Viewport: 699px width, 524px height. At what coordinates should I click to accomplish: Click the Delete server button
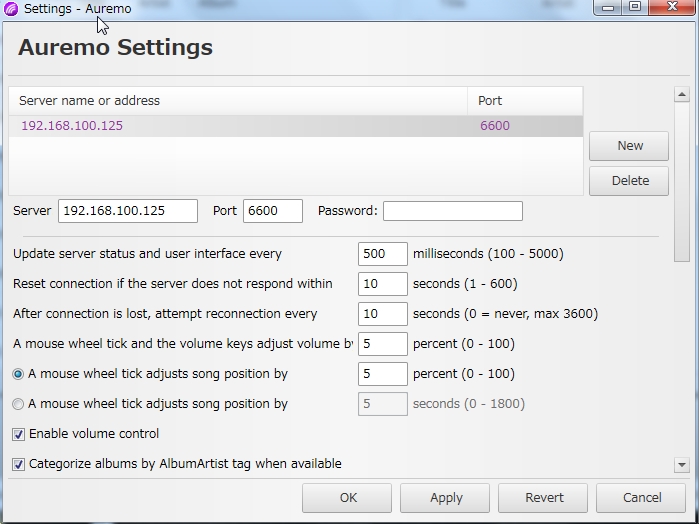tap(629, 181)
